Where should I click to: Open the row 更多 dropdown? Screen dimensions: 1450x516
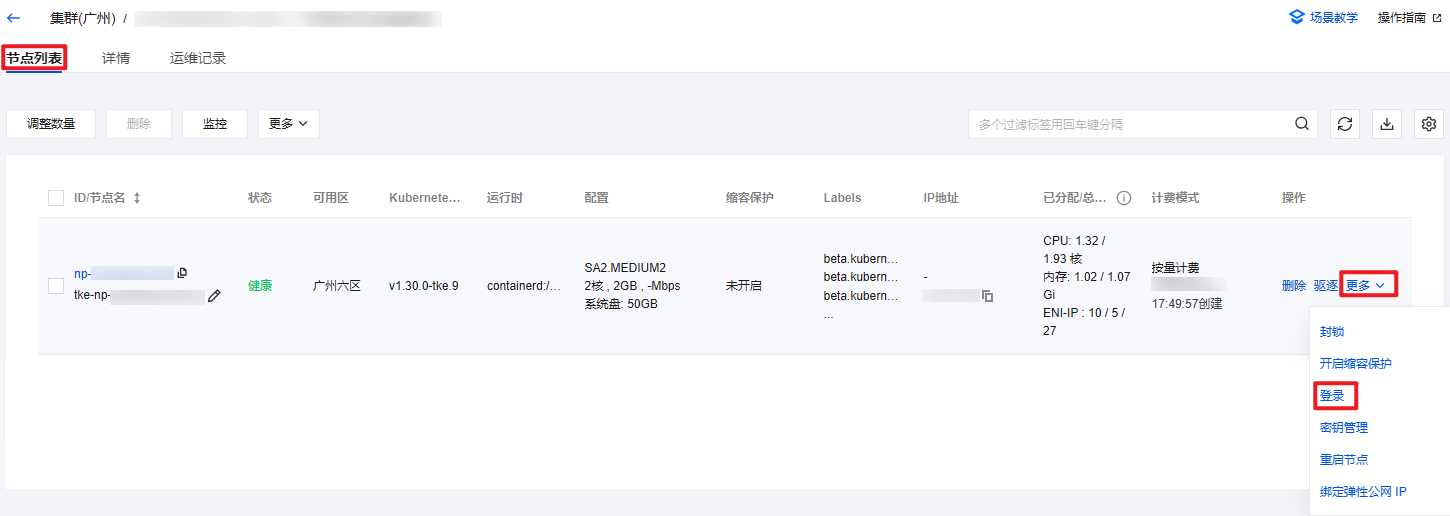(x=1366, y=286)
